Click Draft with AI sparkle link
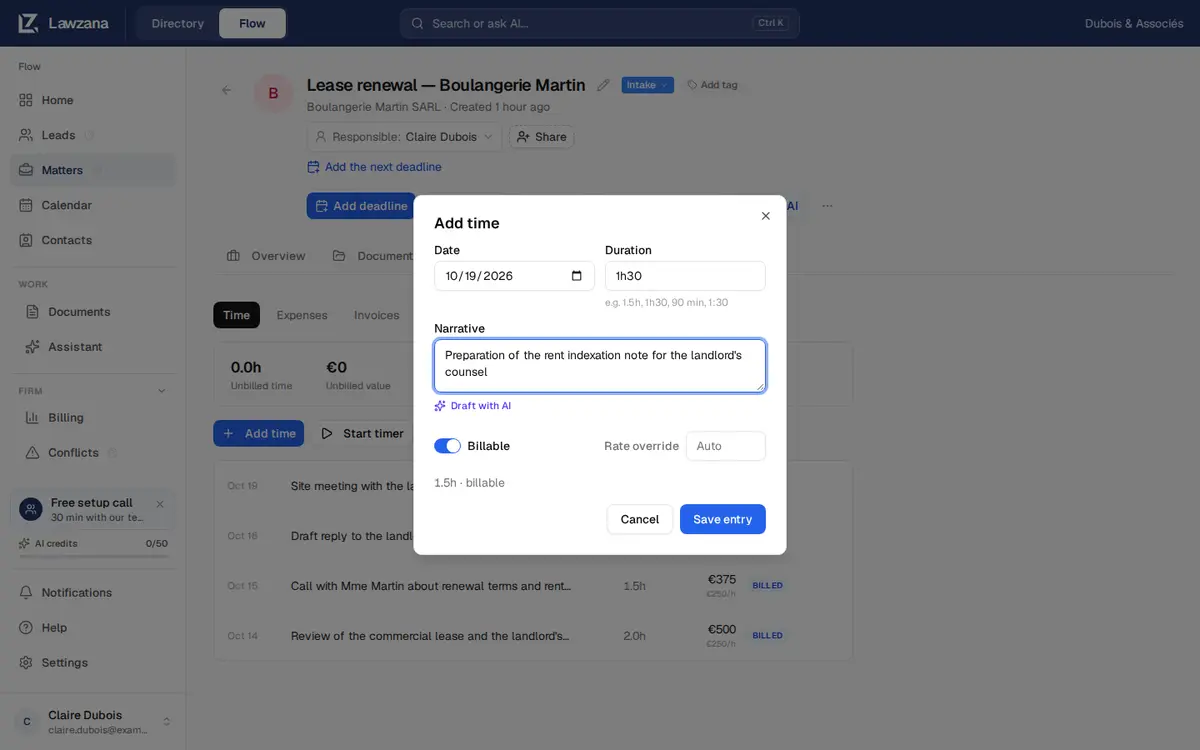 (473, 406)
